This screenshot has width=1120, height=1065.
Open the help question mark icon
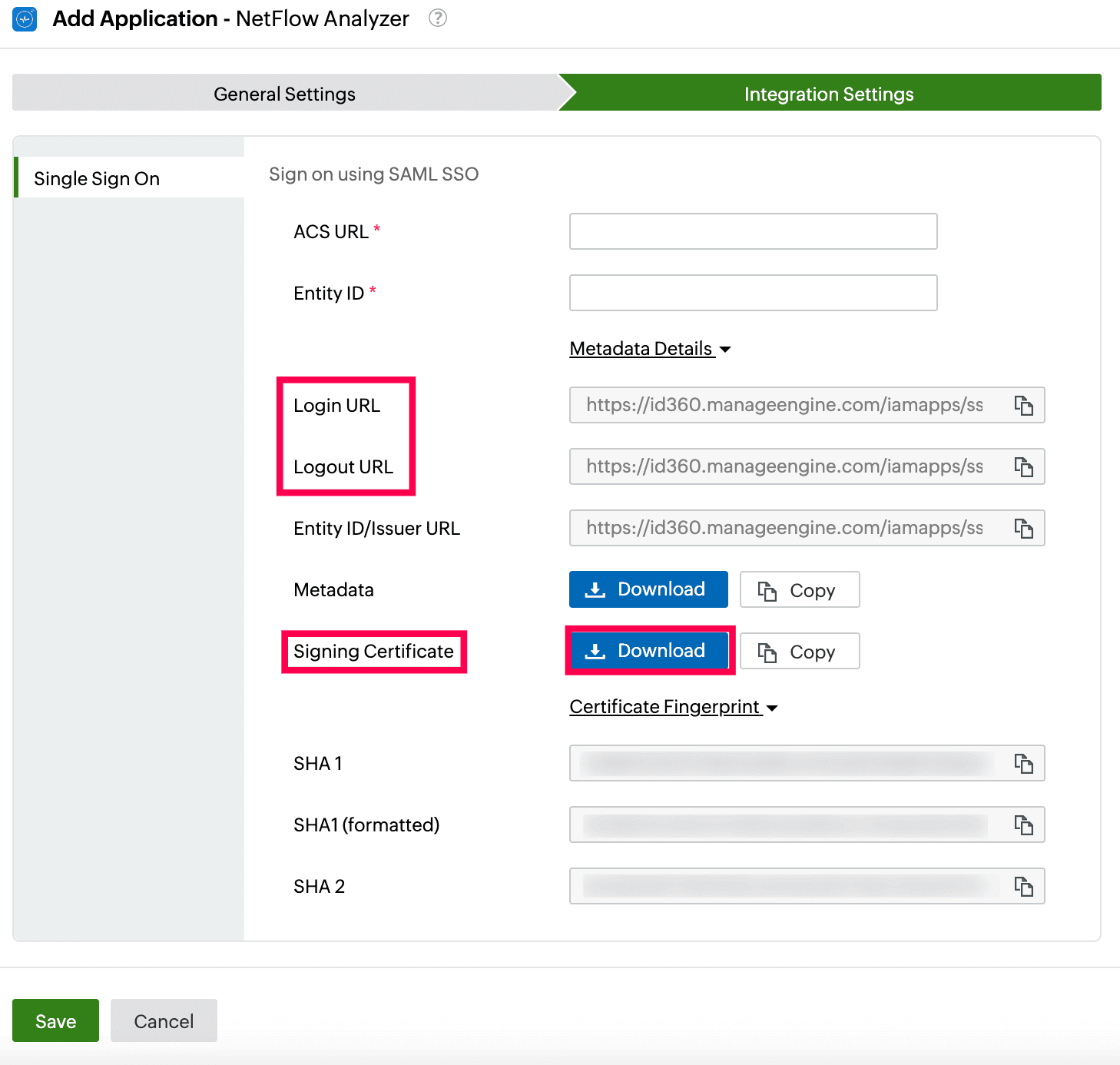438,18
